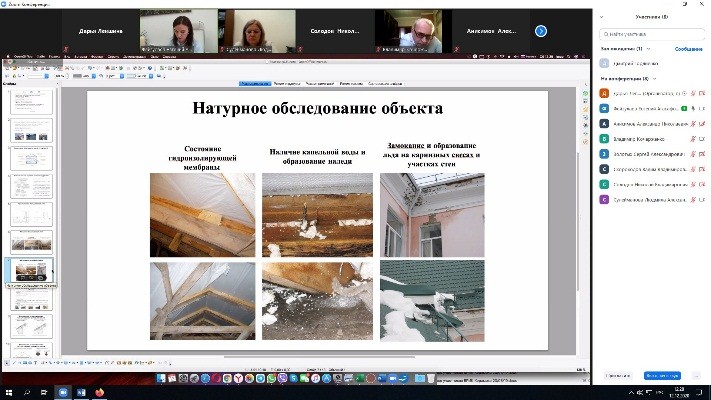Click Сообщение link in waiting room
Viewport: 711px width, 400px height.
[688, 49]
